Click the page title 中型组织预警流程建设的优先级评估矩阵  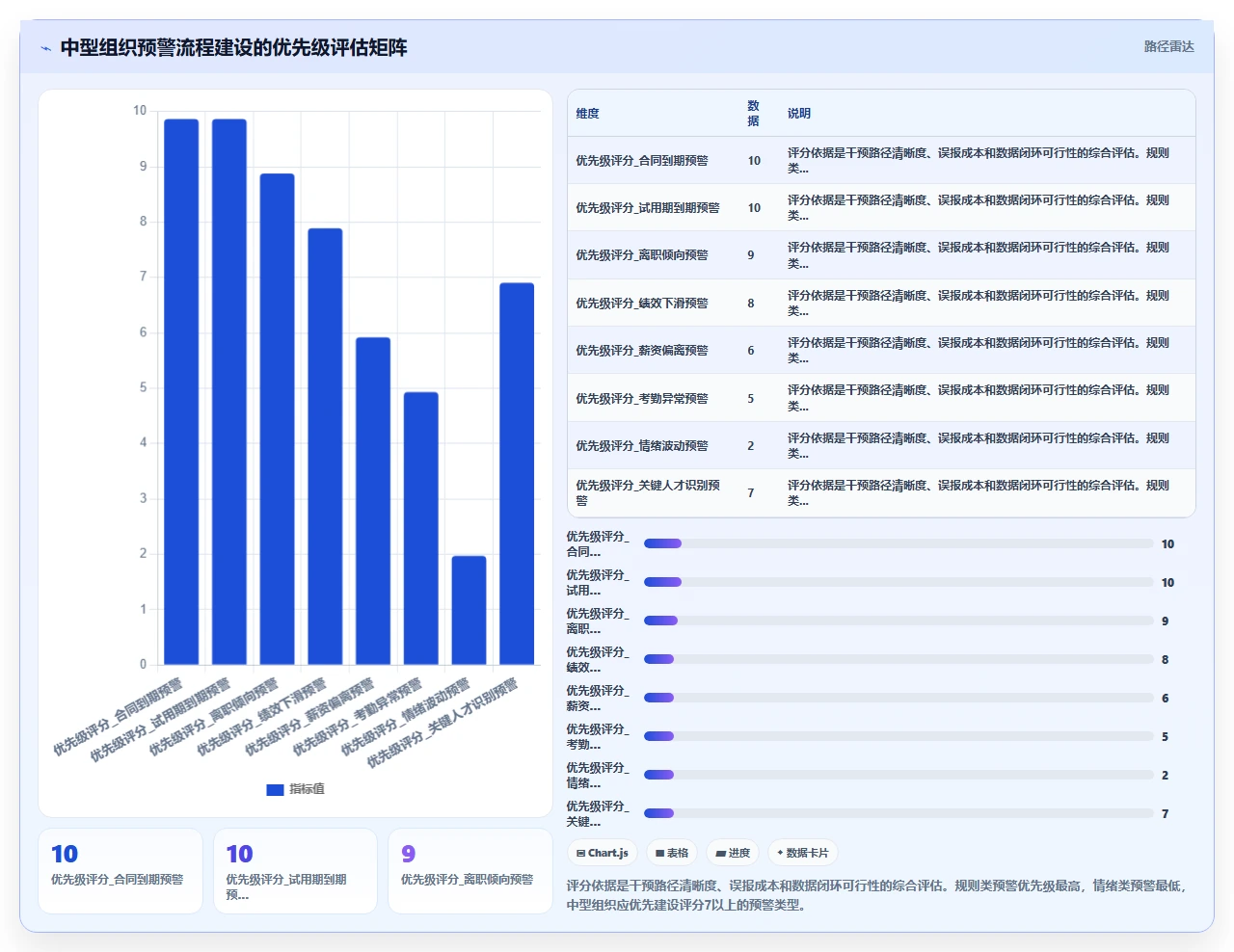click(233, 47)
